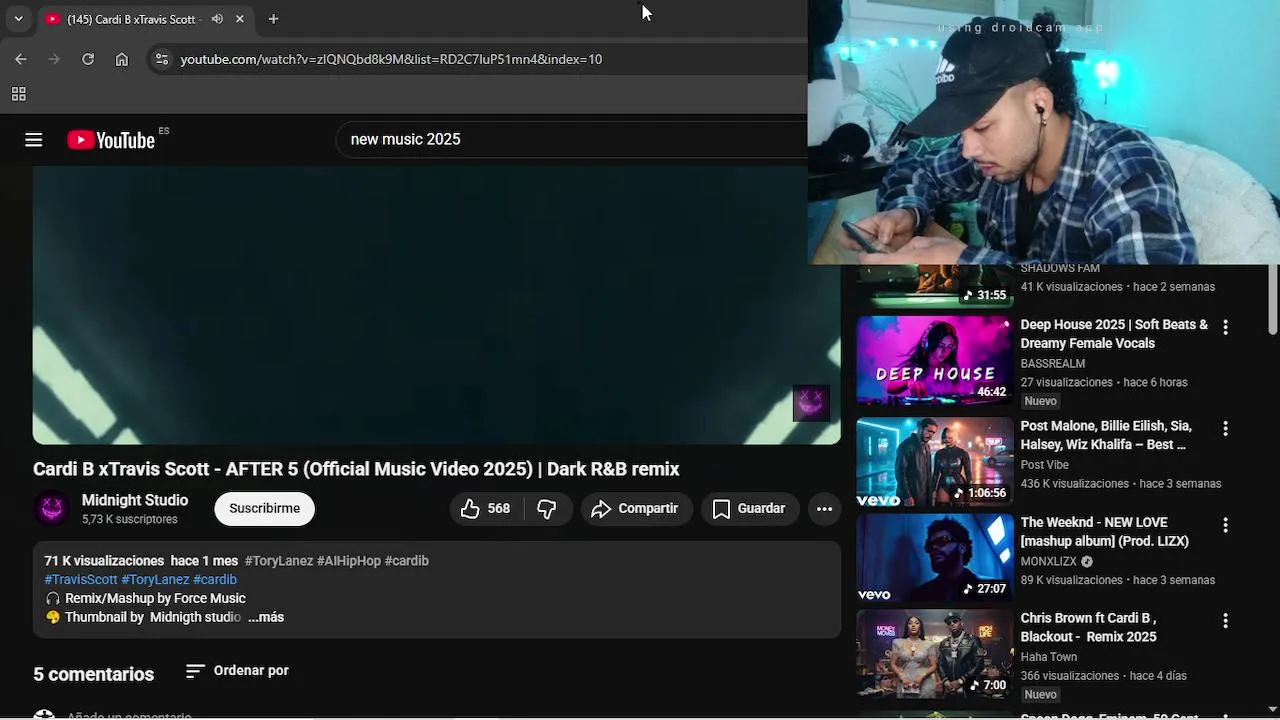Open options menu for Deep House 2025 video
1280x720 pixels.
(1225, 327)
